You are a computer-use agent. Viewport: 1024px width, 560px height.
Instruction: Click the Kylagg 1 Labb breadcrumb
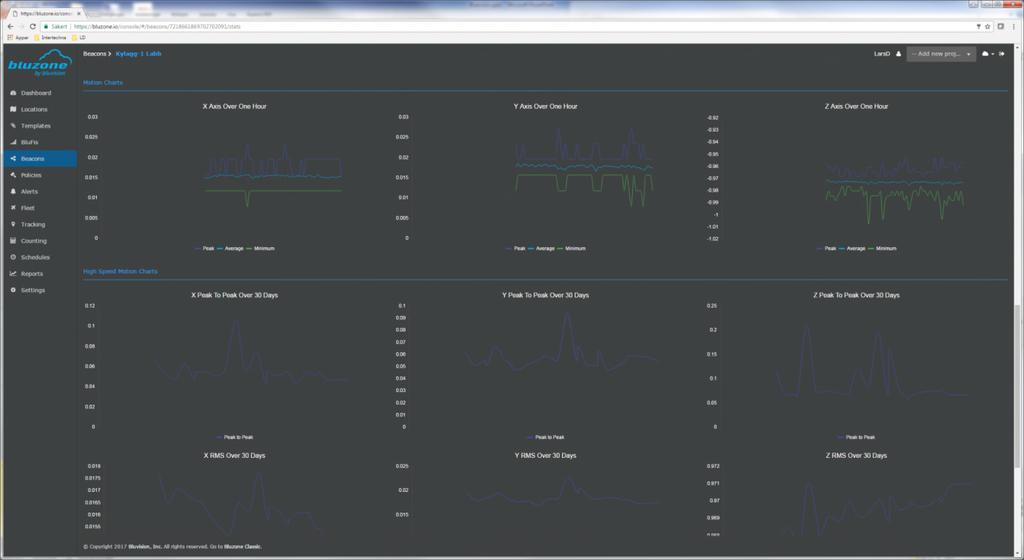(x=138, y=54)
